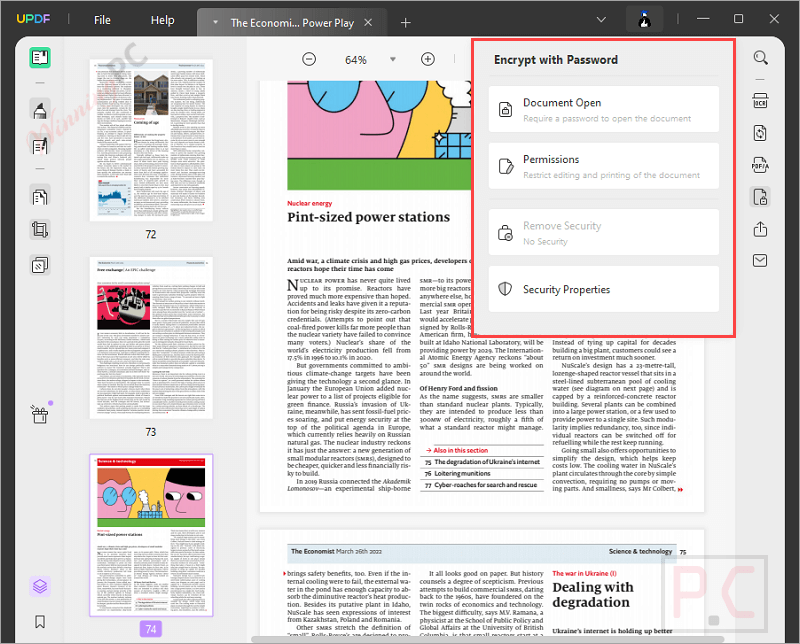This screenshot has height=644, width=800.
Task: Click the Search magnifier icon
Action: pyautogui.click(x=760, y=58)
